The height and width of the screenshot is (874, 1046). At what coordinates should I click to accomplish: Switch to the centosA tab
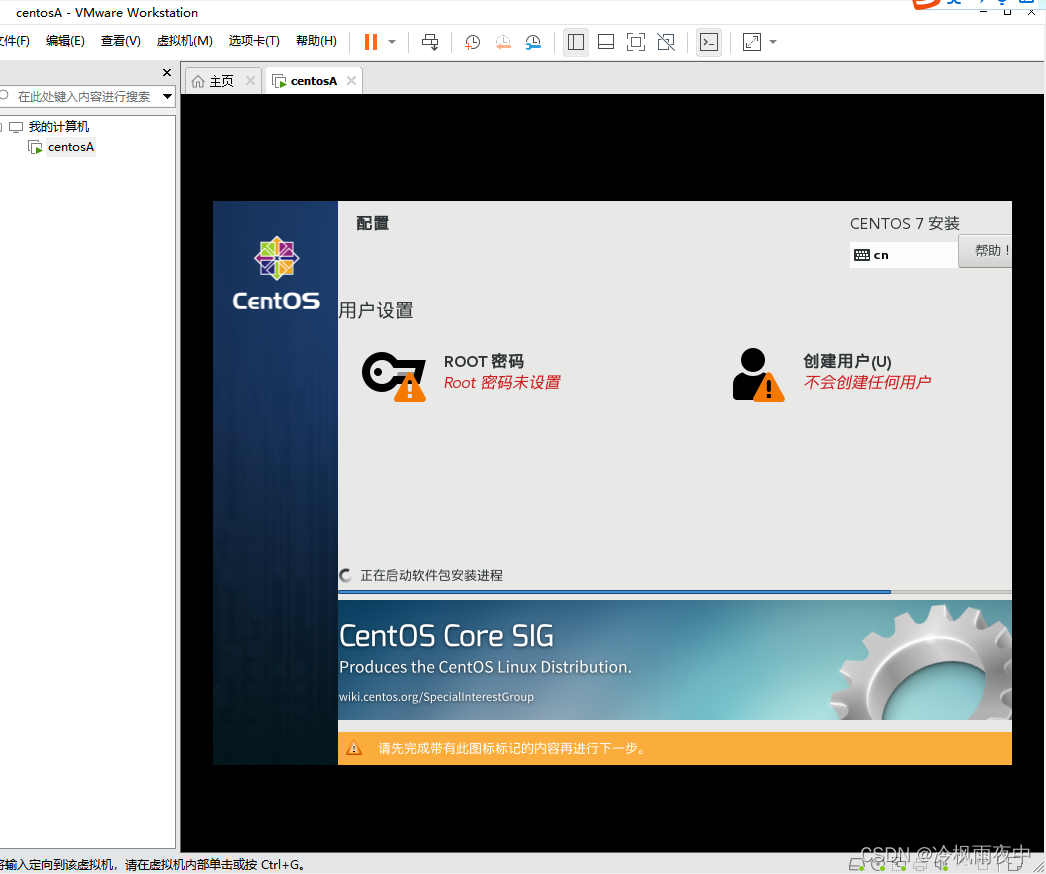coord(314,81)
